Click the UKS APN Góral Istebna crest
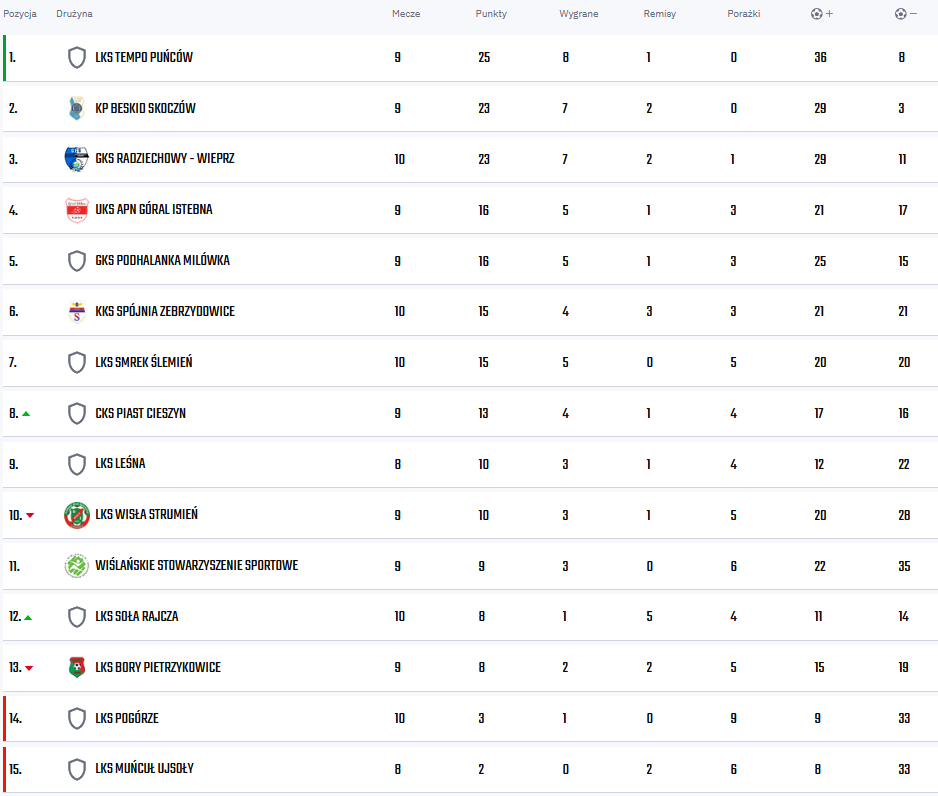 pos(77,210)
